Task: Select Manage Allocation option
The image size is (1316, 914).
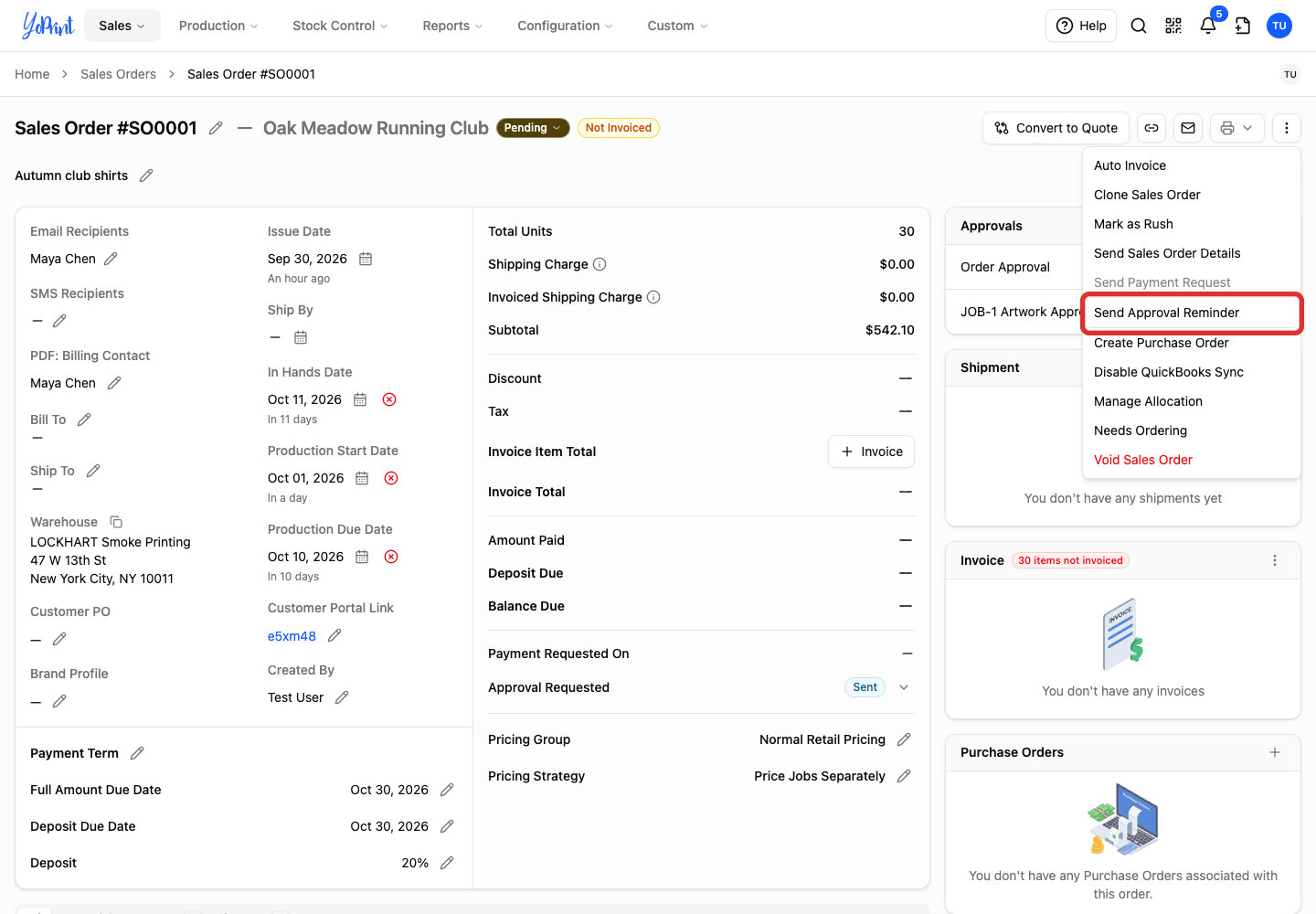Action: coord(1192,401)
